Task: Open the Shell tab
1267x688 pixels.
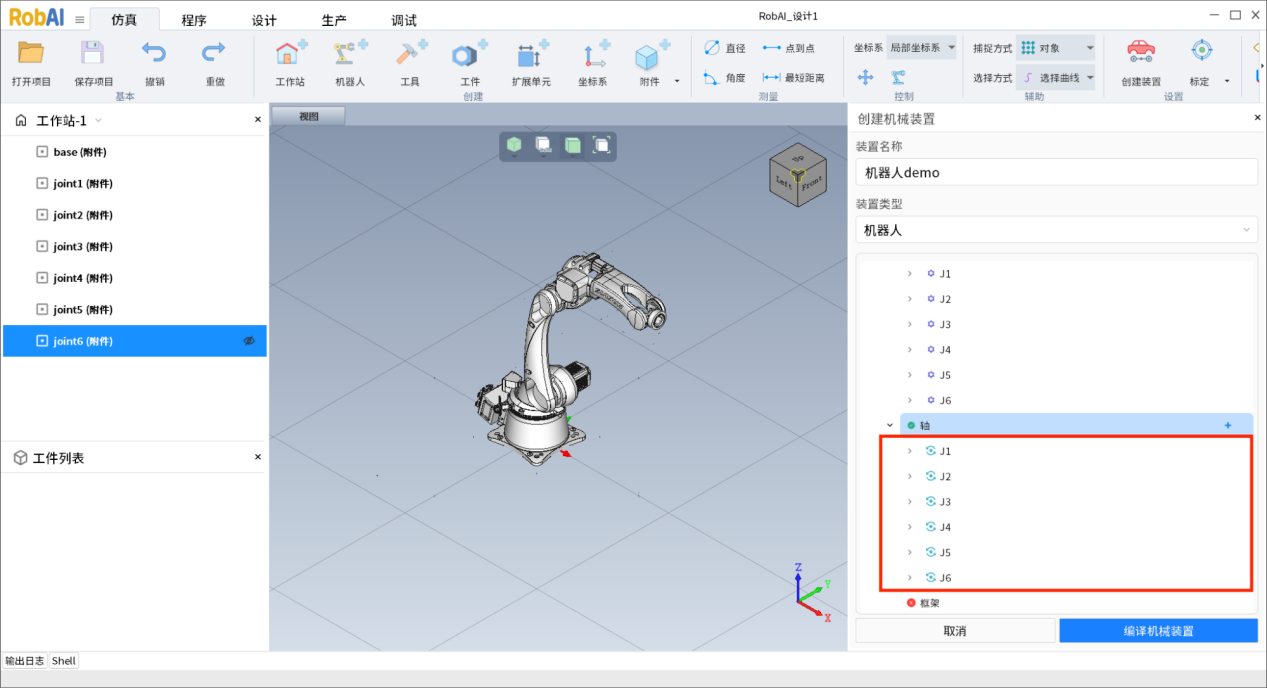Action: (x=64, y=661)
